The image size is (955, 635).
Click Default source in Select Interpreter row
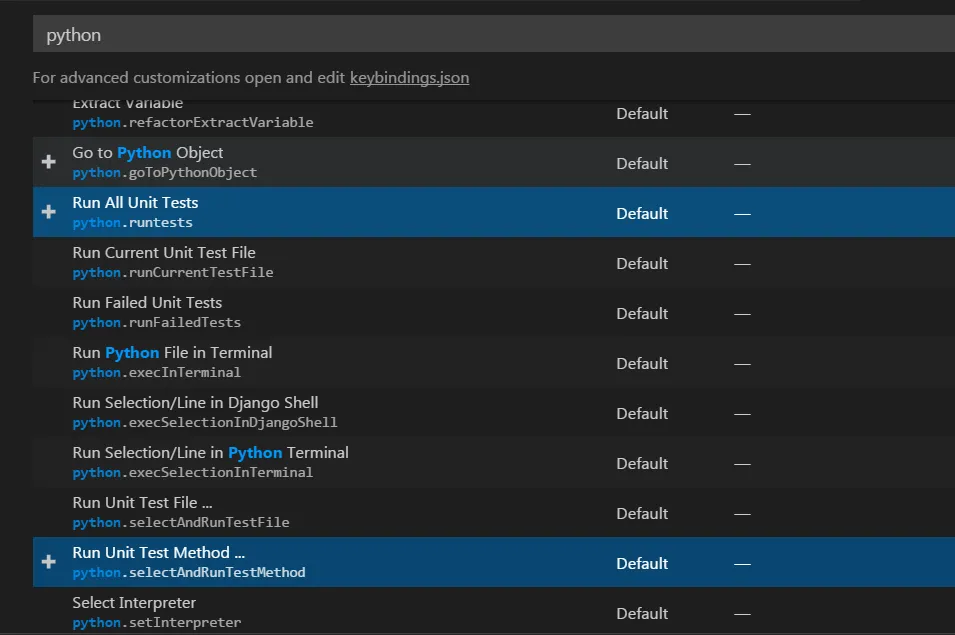(642, 613)
